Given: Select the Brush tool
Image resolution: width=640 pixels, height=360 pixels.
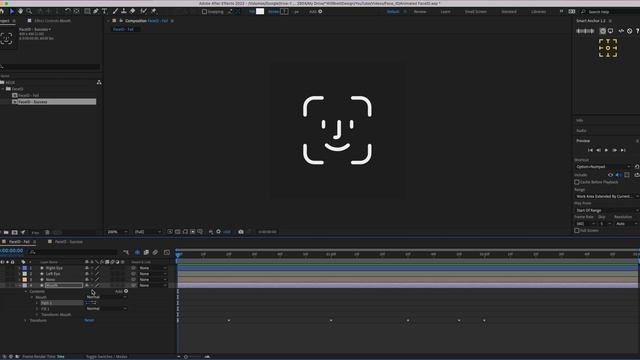Looking at the screenshot, I should point(115,11).
